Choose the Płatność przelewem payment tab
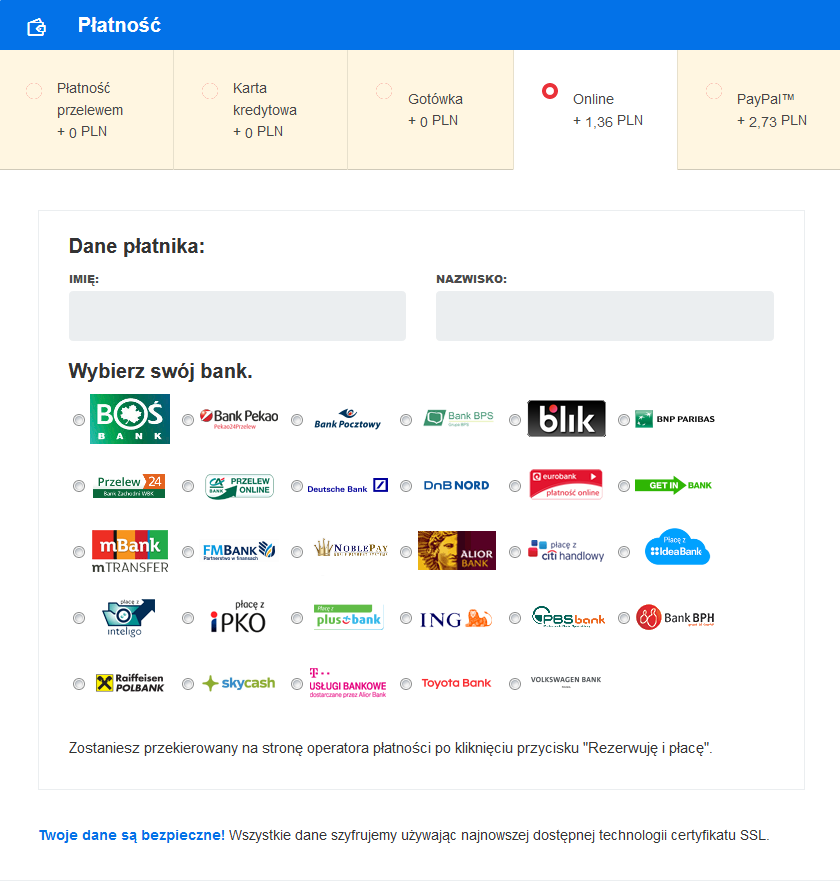 tap(87, 110)
